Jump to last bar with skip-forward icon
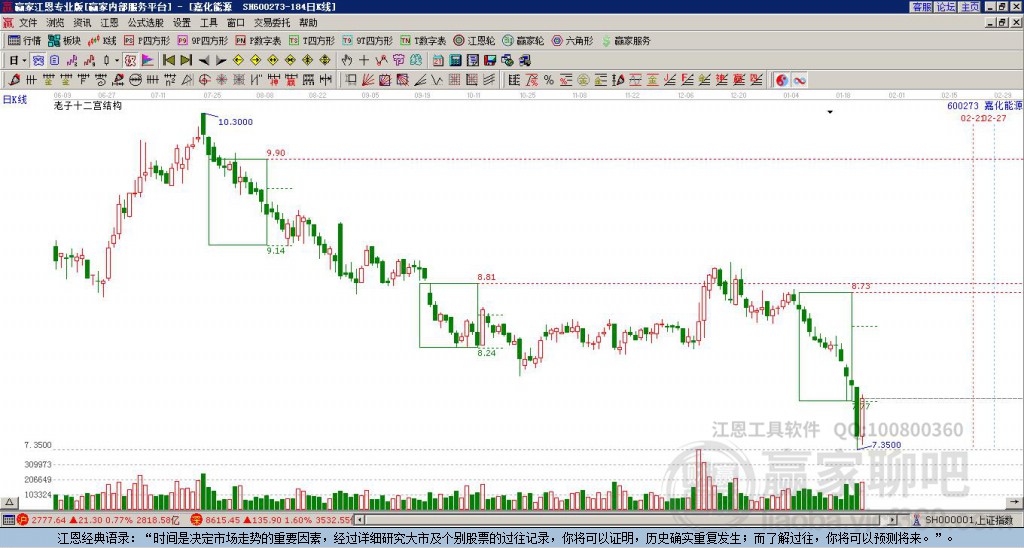 tap(186, 61)
